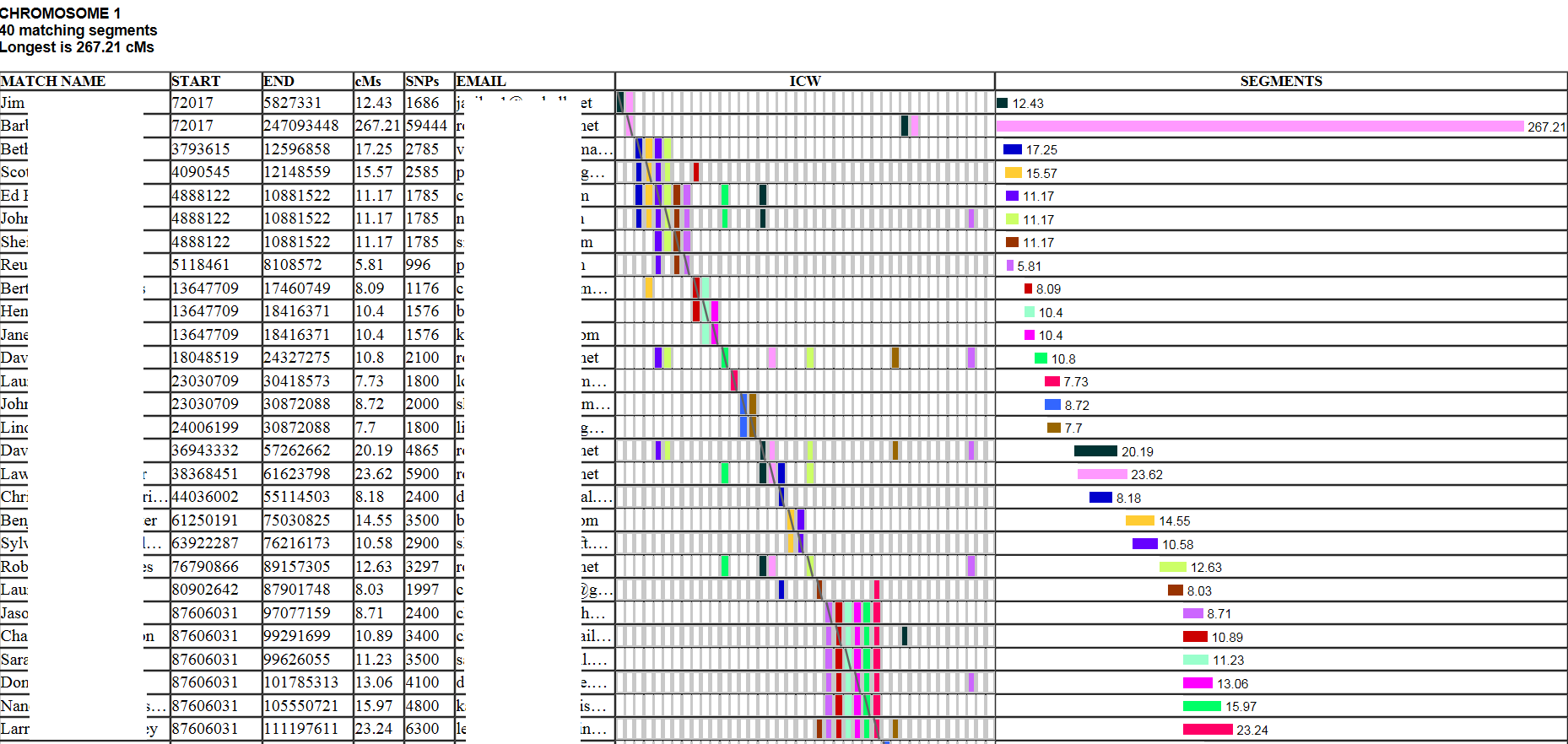Open the Beth match name entry
This screenshot has width=1568, height=744.
coord(14,149)
